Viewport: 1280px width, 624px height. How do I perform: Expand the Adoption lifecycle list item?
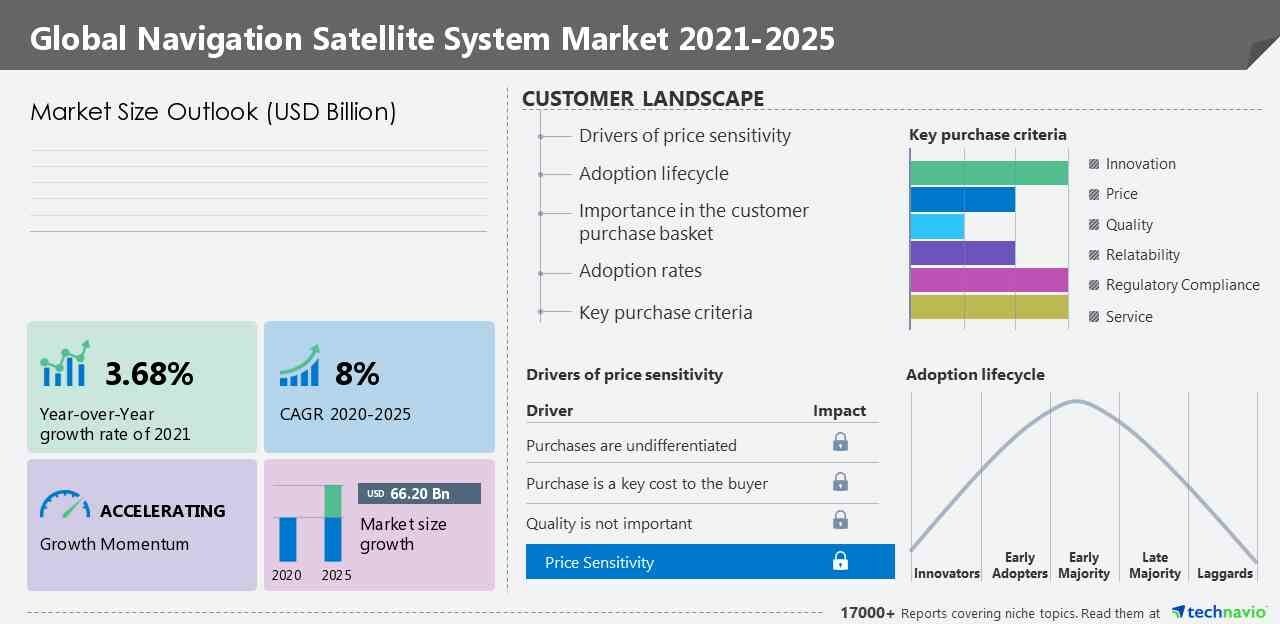[653, 174]
